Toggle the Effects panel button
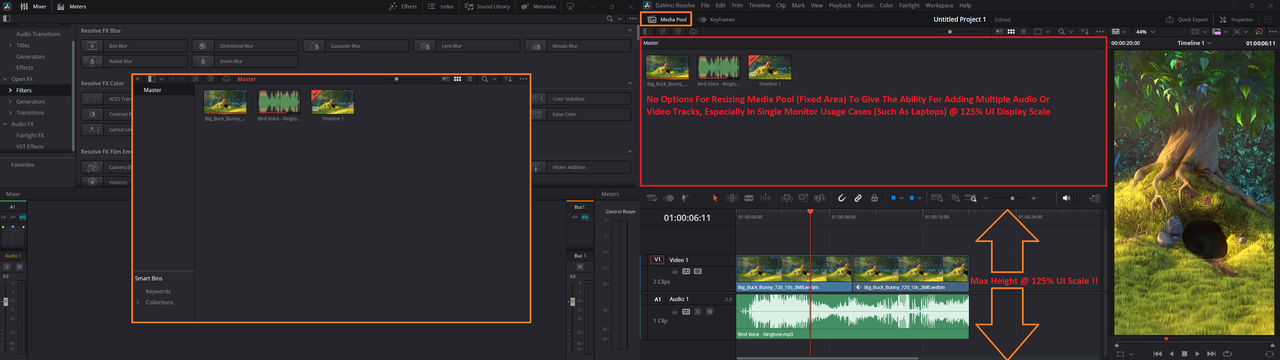The height and width of the screenshot is (360, 1280). pos(403,6)
